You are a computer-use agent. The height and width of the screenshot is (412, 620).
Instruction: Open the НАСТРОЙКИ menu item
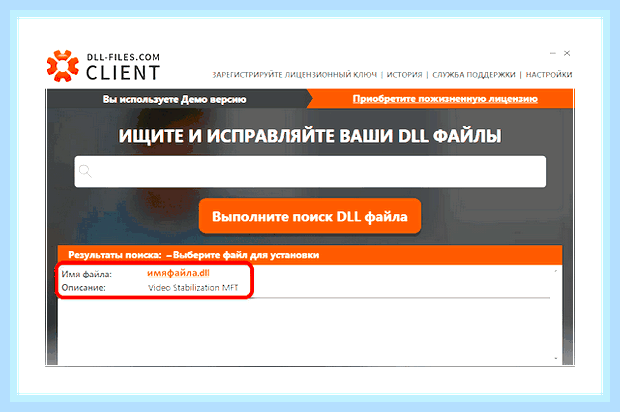click(x=548, y=75)
